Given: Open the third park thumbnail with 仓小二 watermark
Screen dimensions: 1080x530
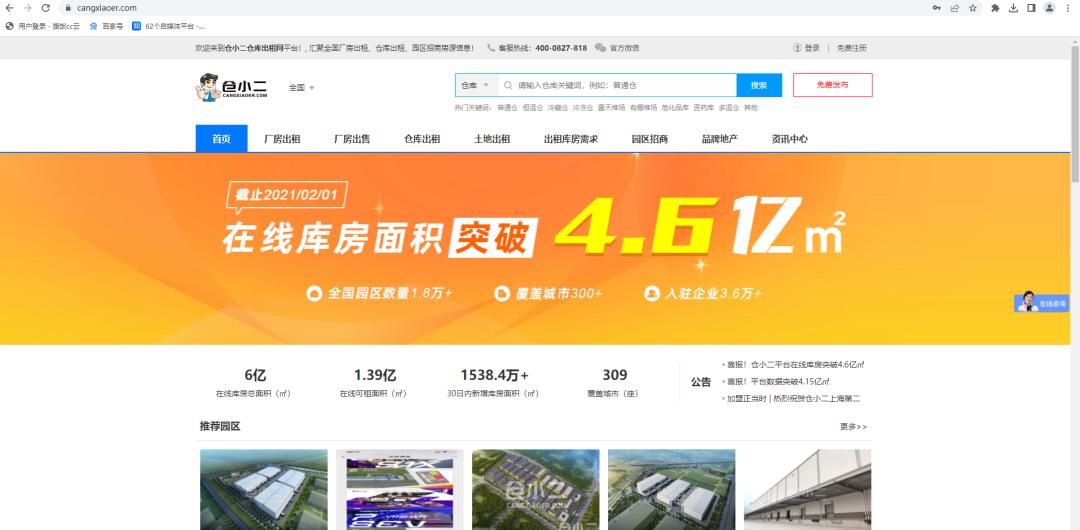Looking at the screenshot, I should point(536,489).
